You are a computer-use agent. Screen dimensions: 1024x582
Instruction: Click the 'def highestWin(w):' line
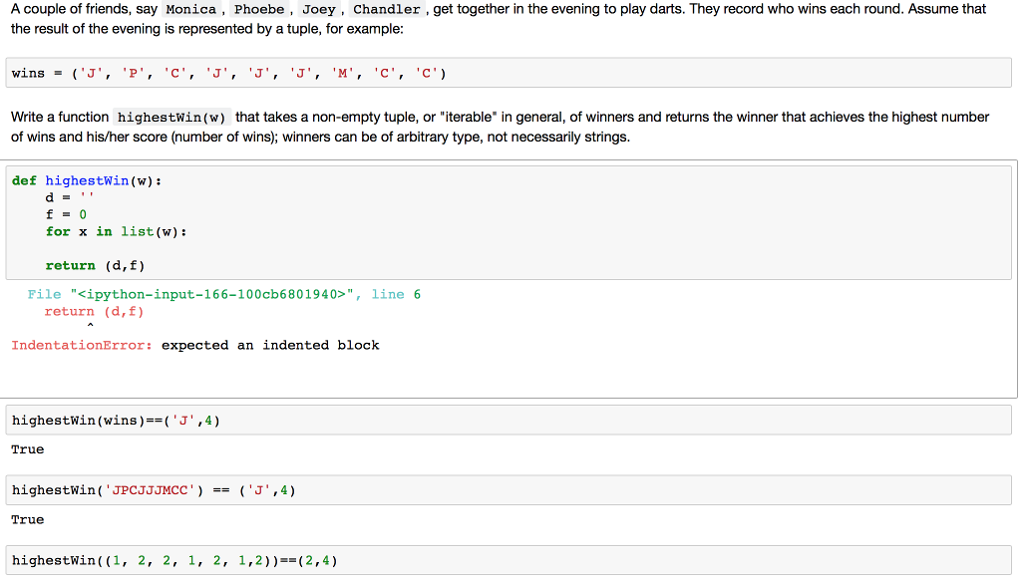(x=87, y=180)
